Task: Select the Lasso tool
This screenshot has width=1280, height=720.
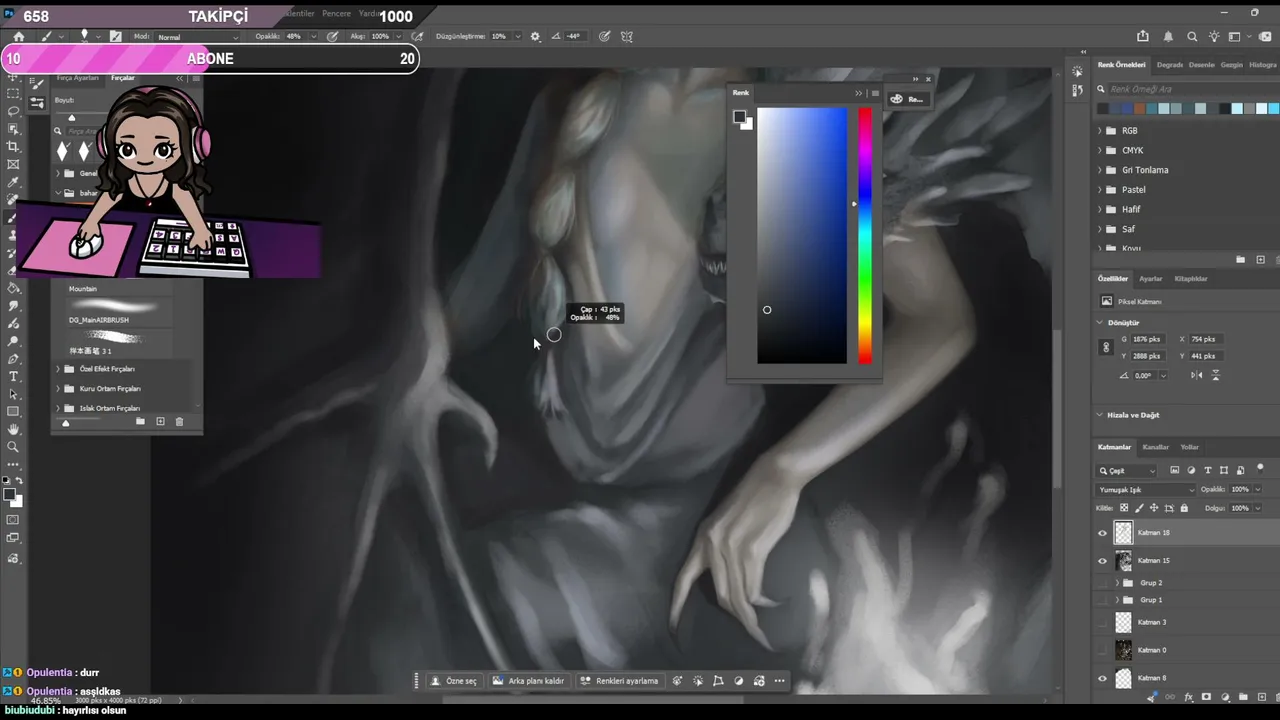Action: (13, 111)
